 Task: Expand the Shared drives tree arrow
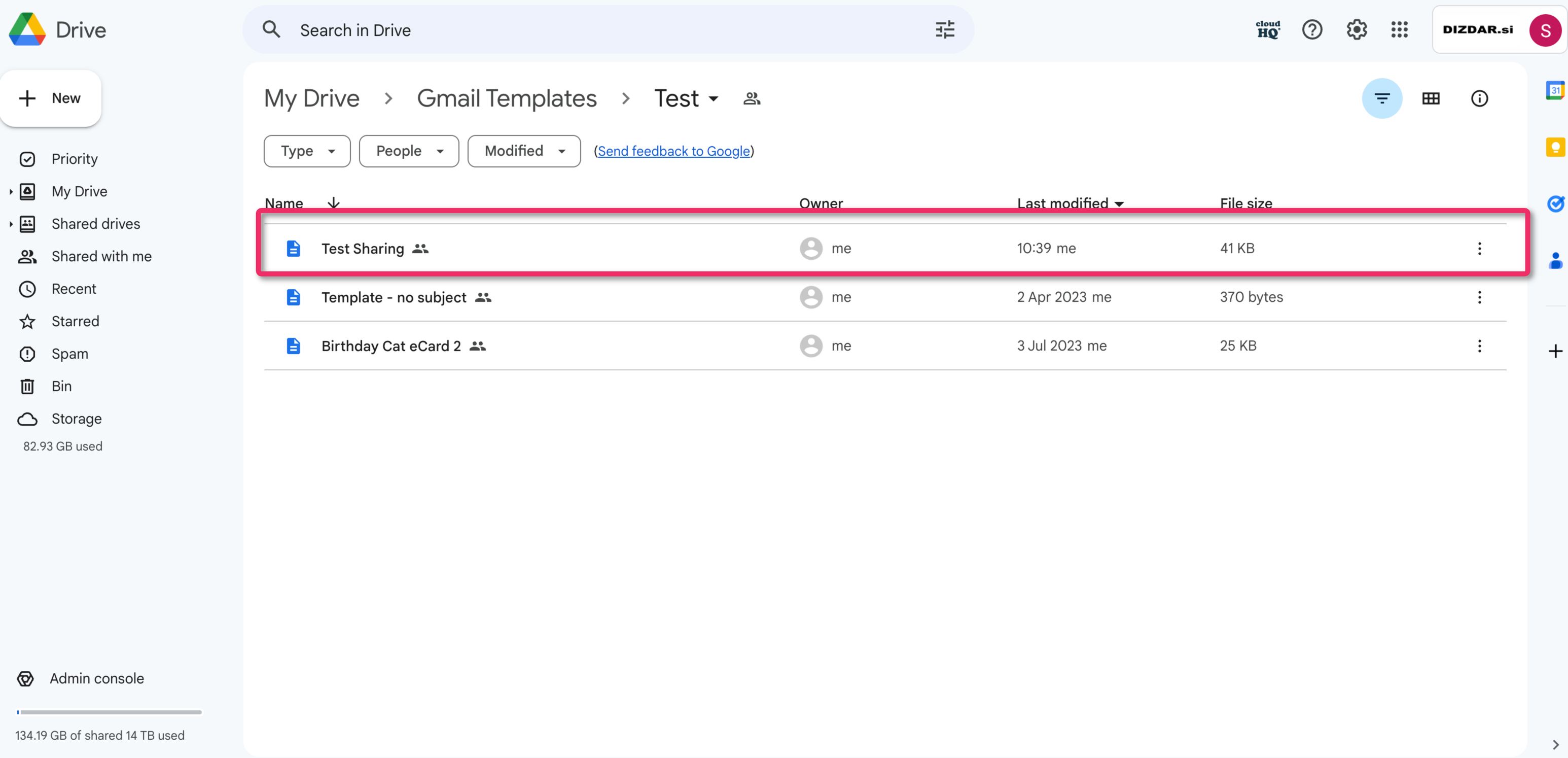point(11,223)
